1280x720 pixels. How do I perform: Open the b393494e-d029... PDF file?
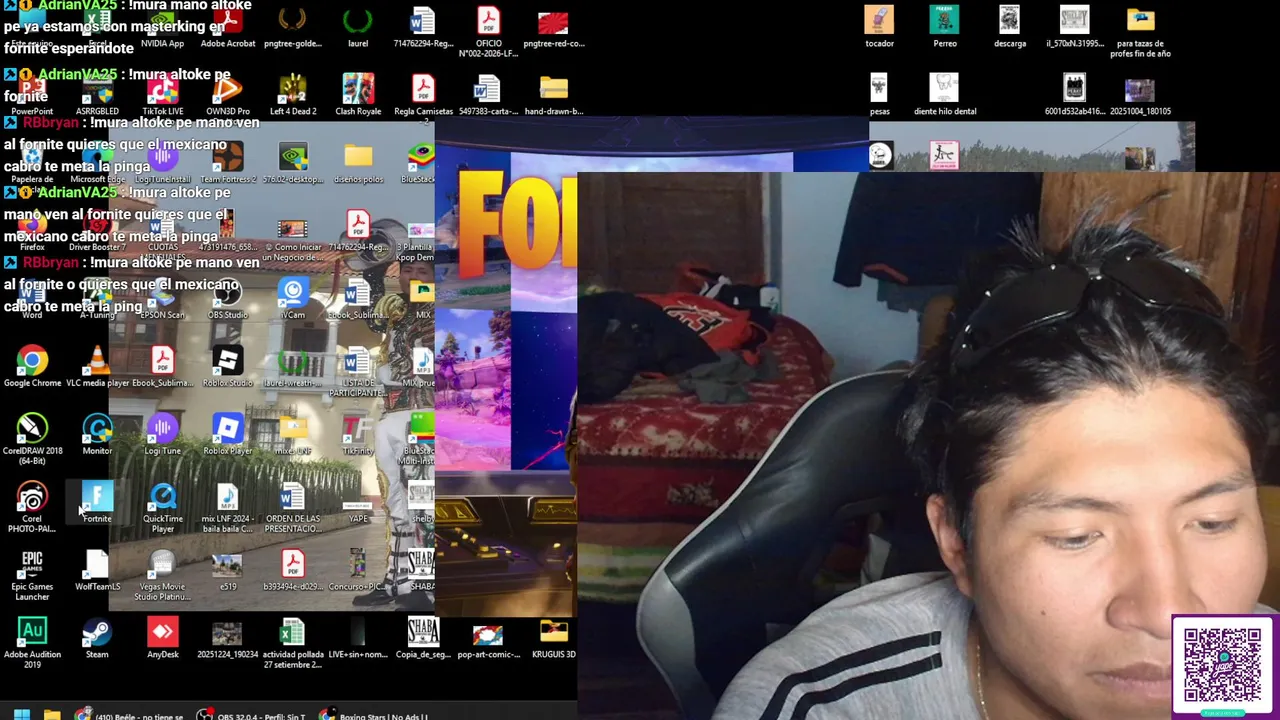(x=292, y=571)
